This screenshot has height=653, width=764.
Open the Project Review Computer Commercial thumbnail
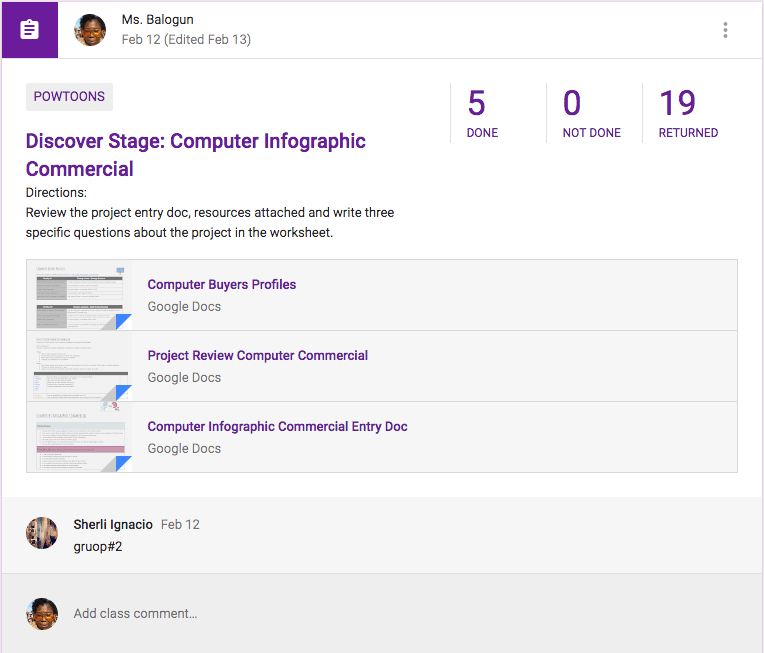click(x=80, y=367)
